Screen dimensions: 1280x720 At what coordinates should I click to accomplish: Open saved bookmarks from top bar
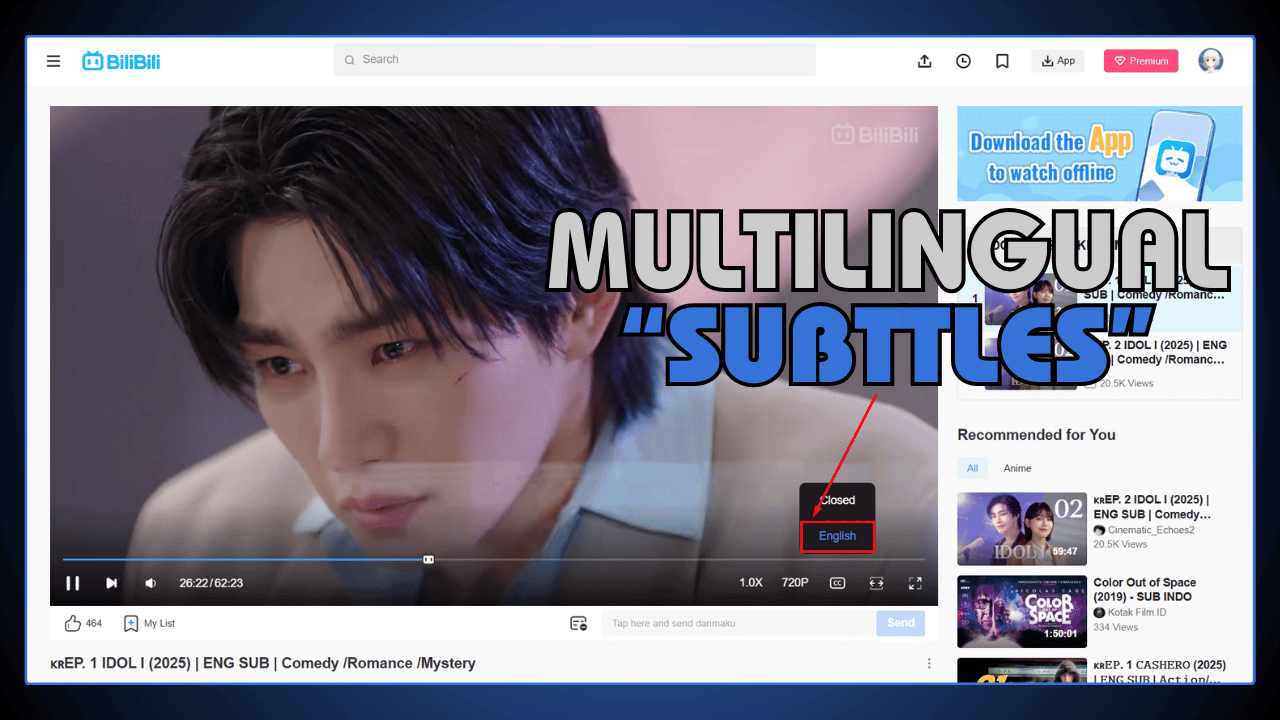(1002, 61)
